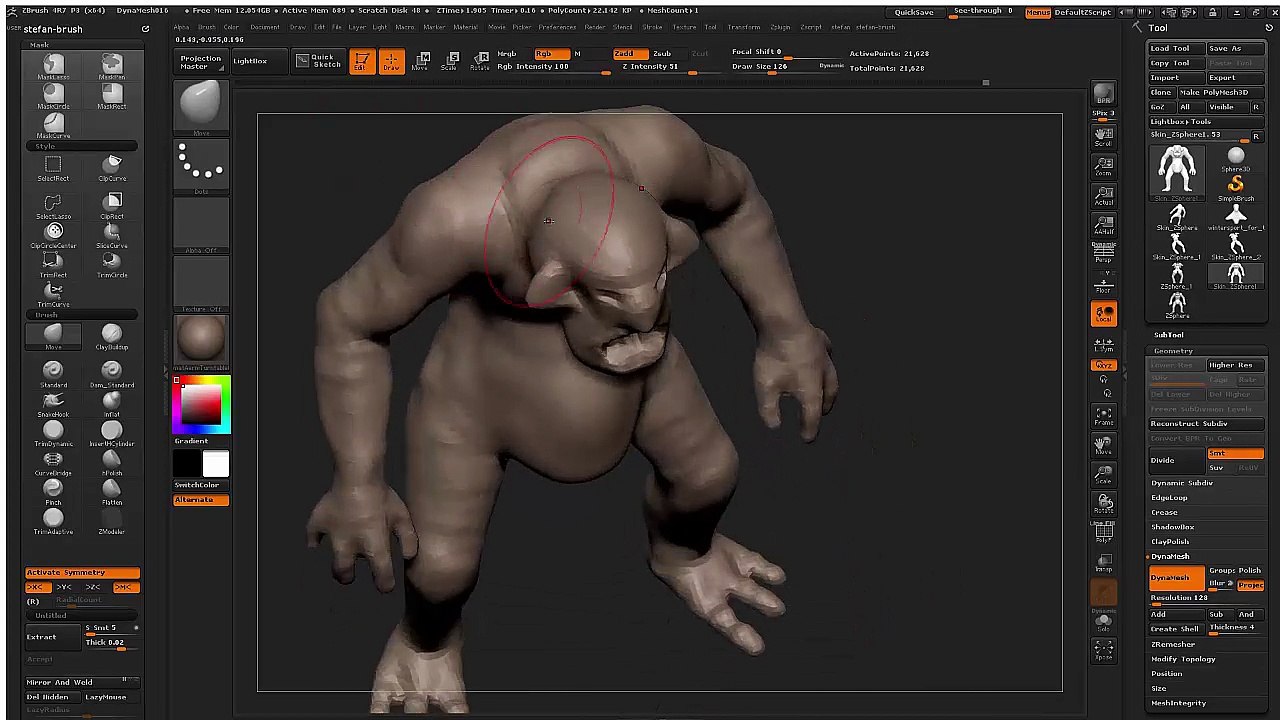Viewport: 1280px width, 720px height.
Task: Activate Scale transform mode in top shelf
Action: [x=452, y=61]
